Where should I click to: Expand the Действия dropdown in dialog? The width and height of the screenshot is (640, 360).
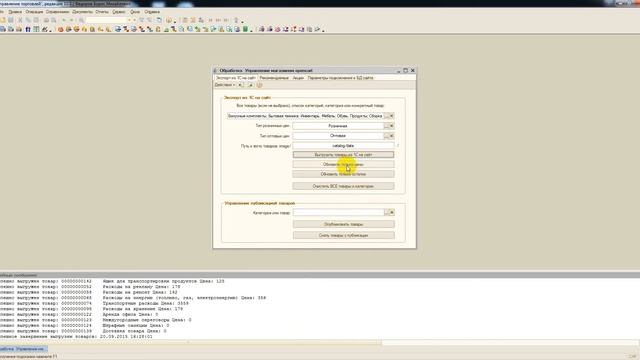pyautogui.click(x=225, y=85)
